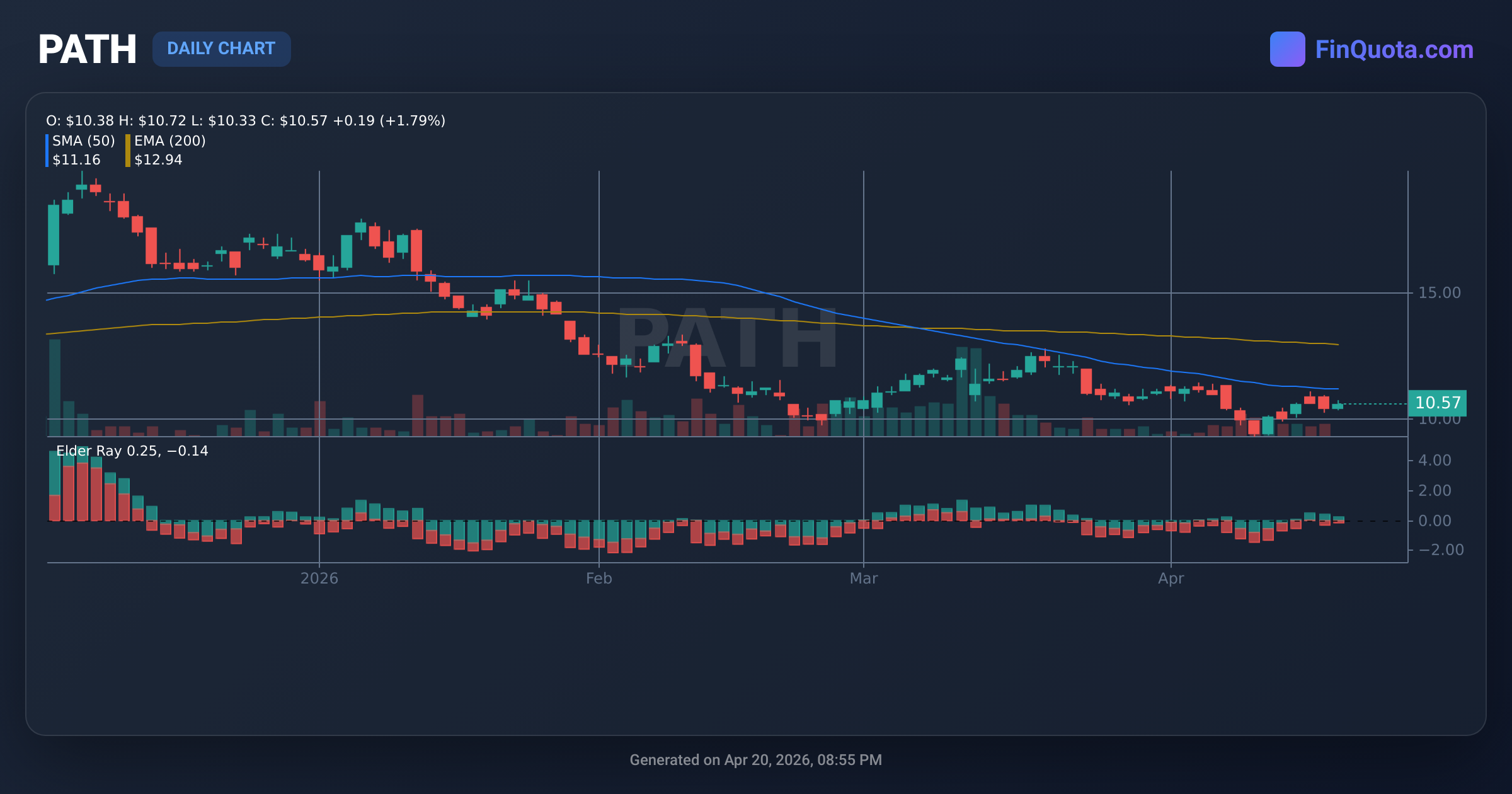Viewport: 1512px width, 794px height.
Task: Select the EMA (200) legend label
Action: coord(169,141)
